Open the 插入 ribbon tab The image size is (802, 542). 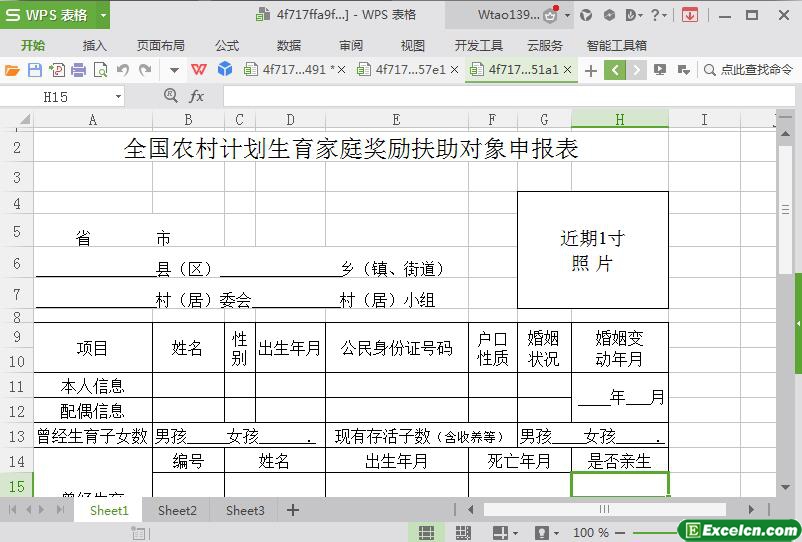94,45
